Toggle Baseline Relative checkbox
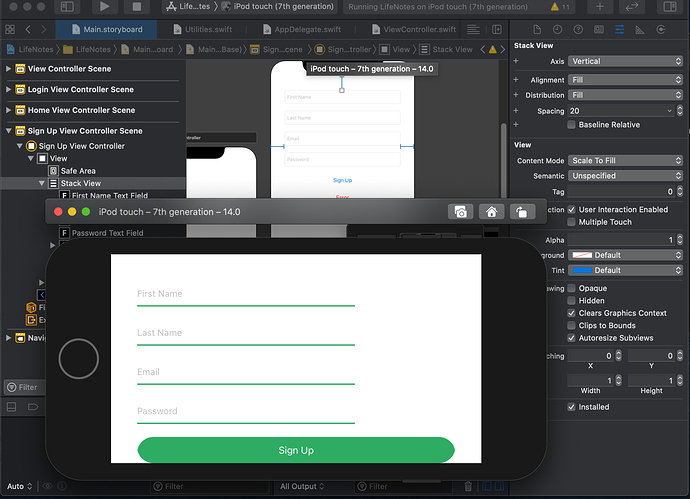690x499 pixels. 571,125
